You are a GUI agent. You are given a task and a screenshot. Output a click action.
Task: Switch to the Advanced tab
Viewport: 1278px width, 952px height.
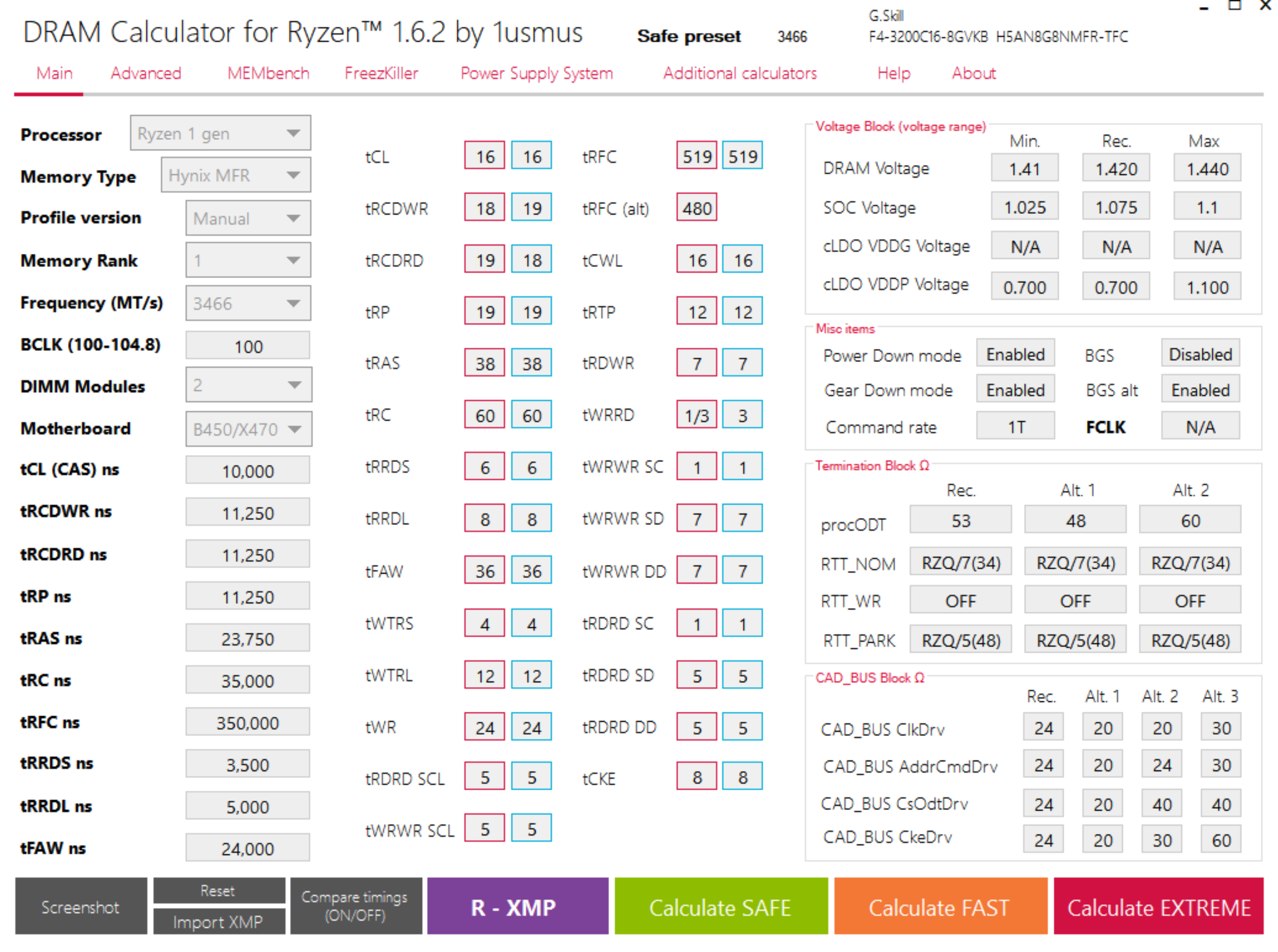(x=146, y=73)
